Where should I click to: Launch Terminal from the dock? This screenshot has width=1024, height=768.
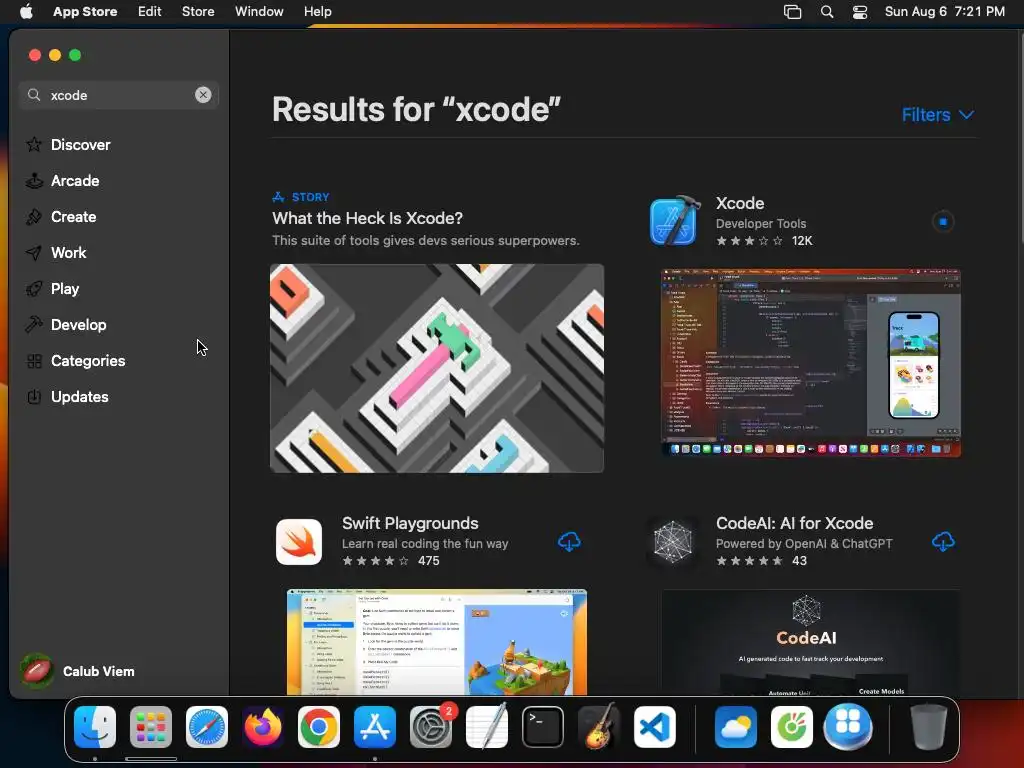click(543, 727)
